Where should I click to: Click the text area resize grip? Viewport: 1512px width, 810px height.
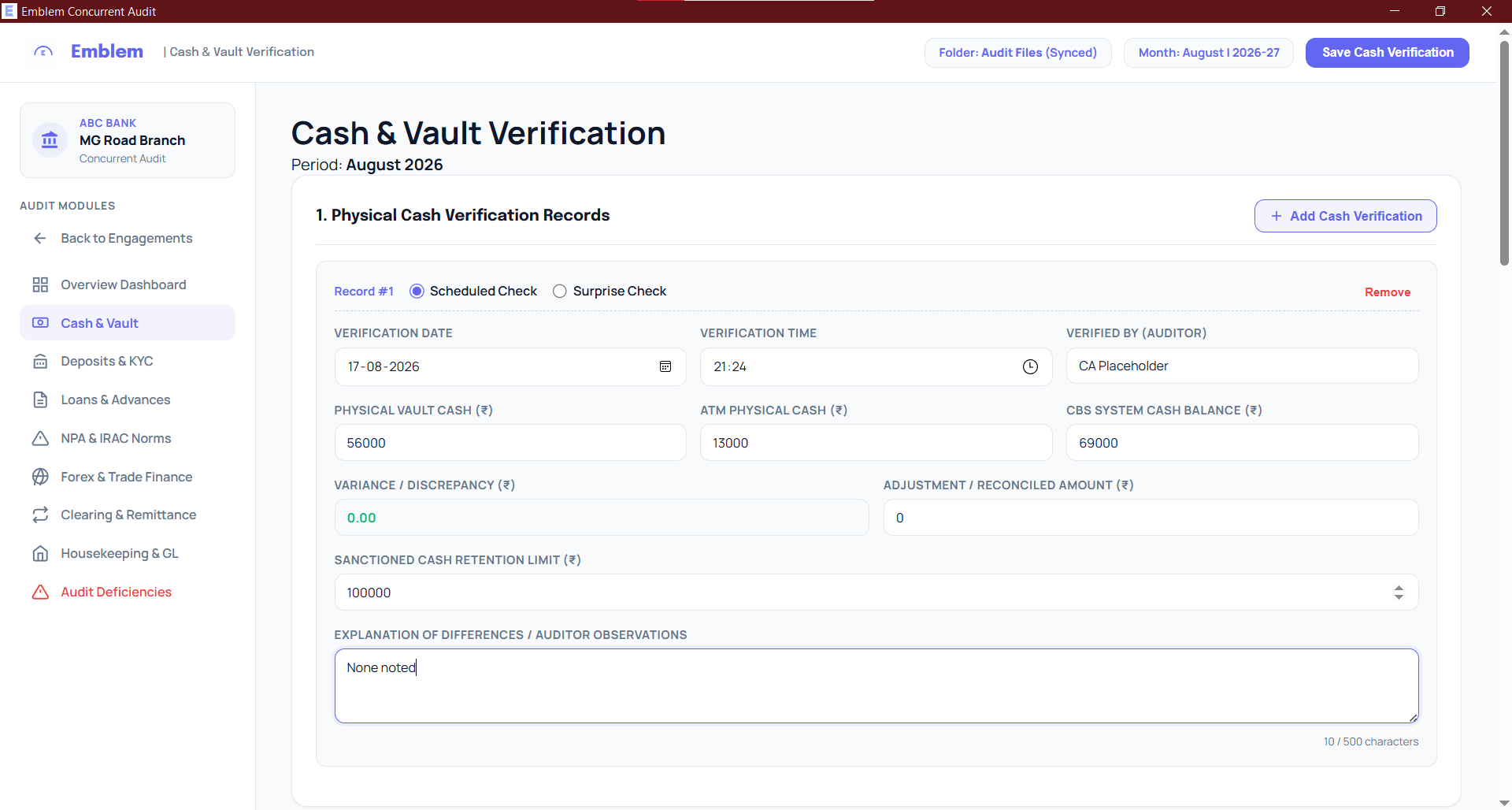pos(1413,717)
